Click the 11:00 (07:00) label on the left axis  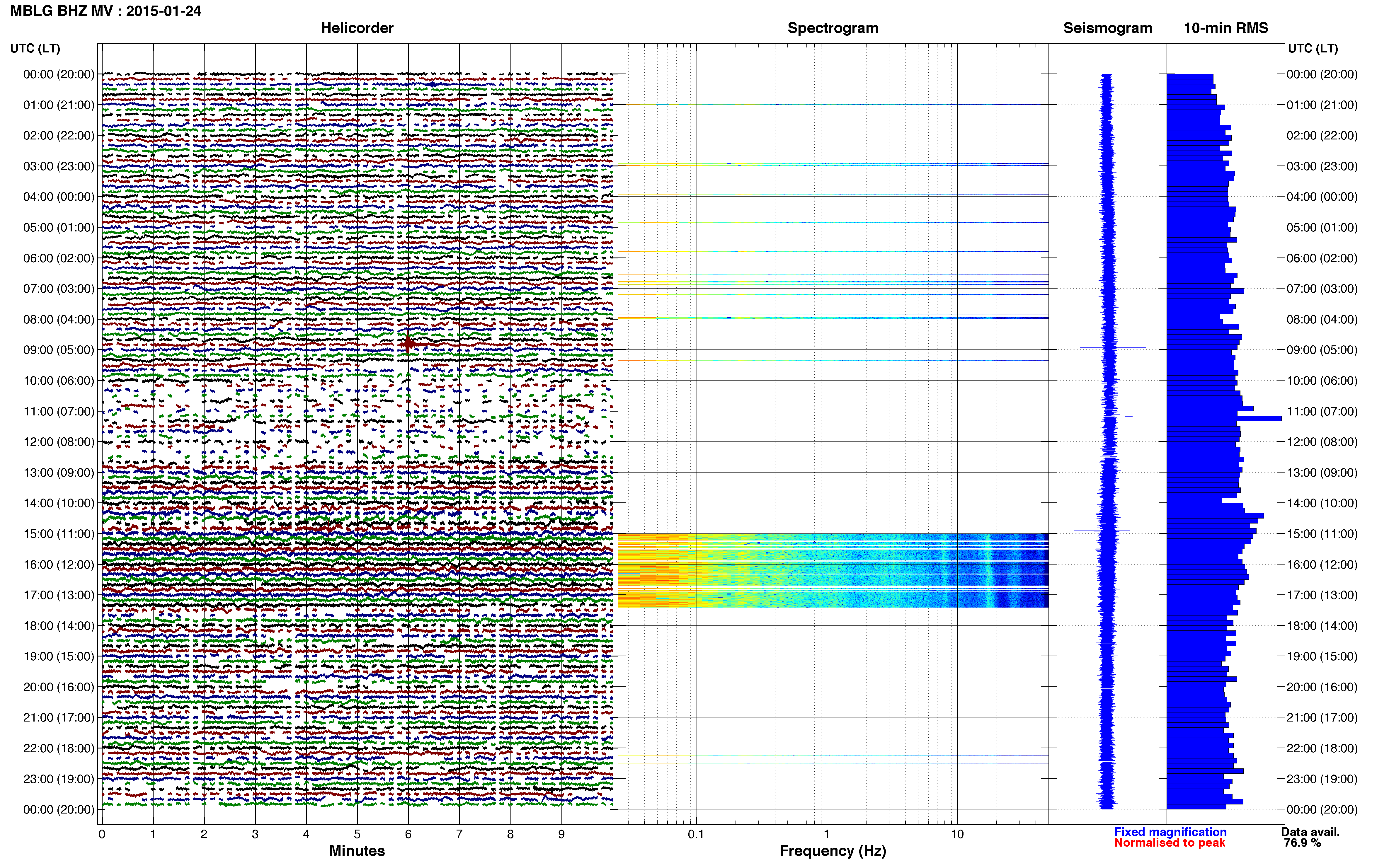[59, 412]
